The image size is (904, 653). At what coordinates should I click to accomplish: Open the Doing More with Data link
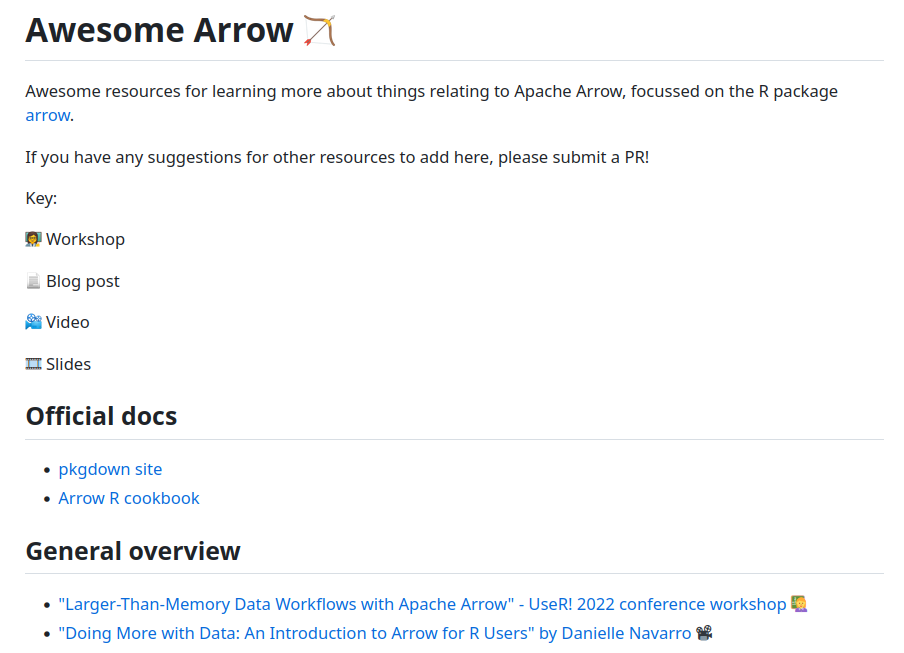375,634
